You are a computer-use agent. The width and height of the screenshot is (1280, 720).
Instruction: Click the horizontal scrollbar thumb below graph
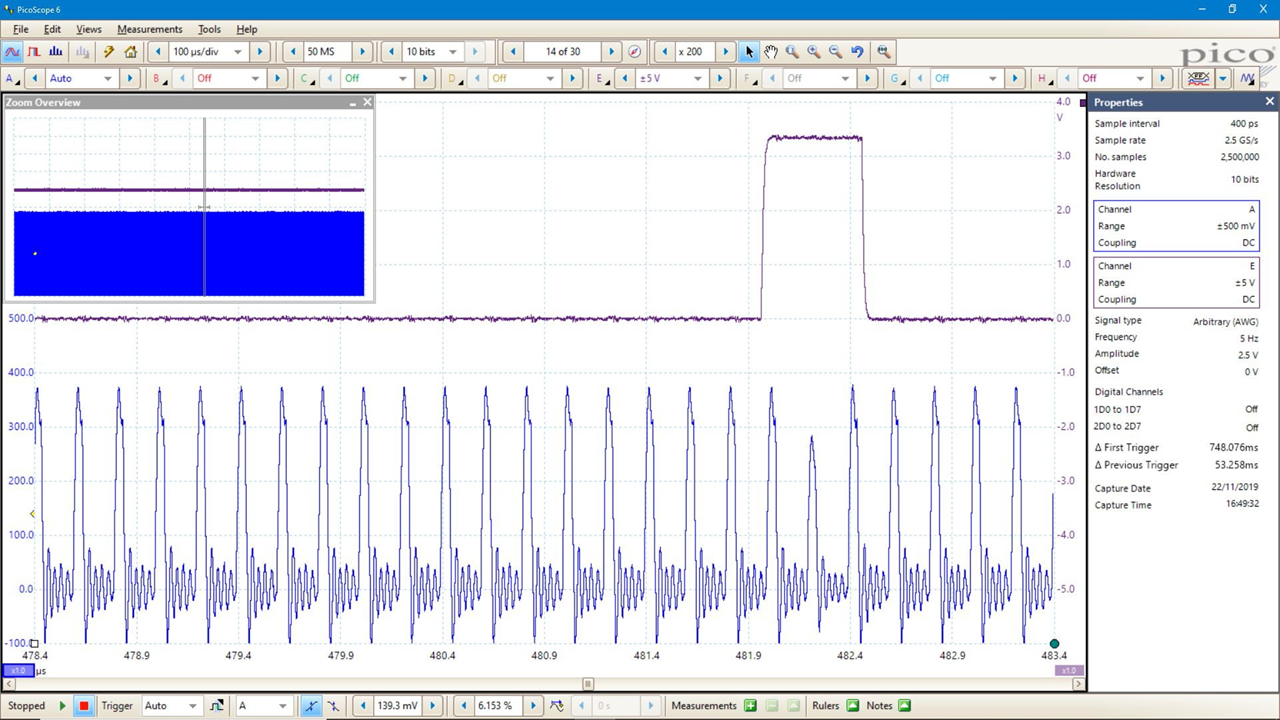[x=588, y=684]
